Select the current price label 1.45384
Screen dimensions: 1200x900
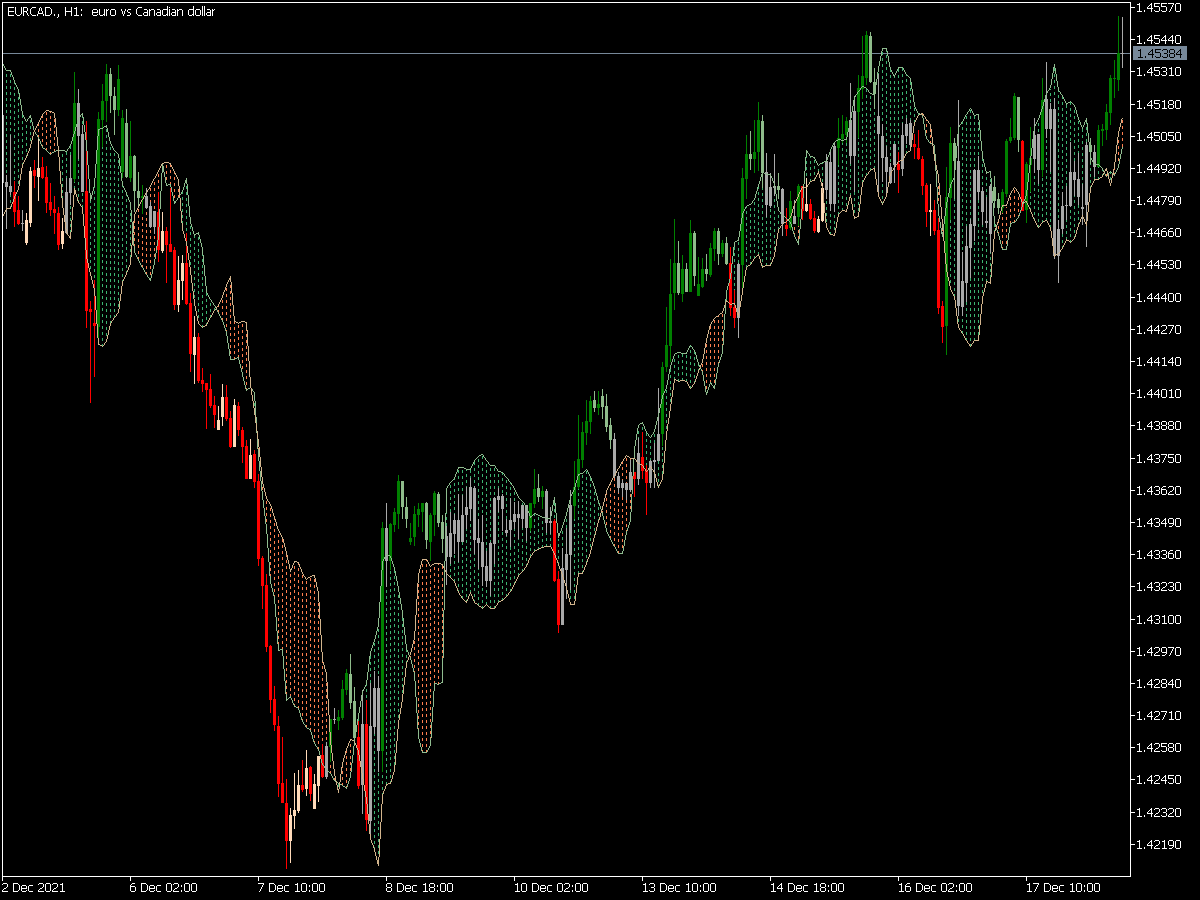pos(1159,53)
